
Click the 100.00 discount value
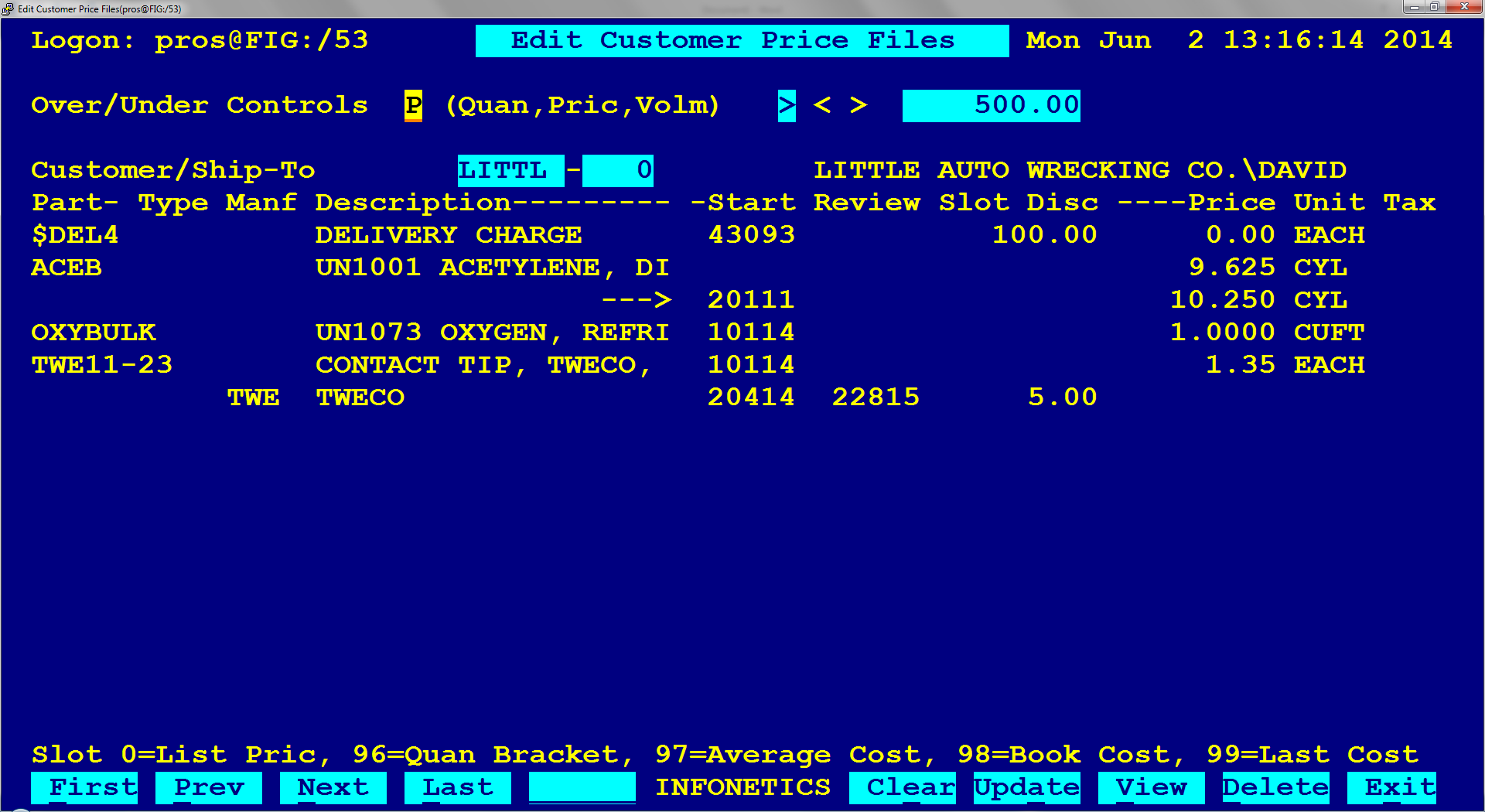point(1045,235)
